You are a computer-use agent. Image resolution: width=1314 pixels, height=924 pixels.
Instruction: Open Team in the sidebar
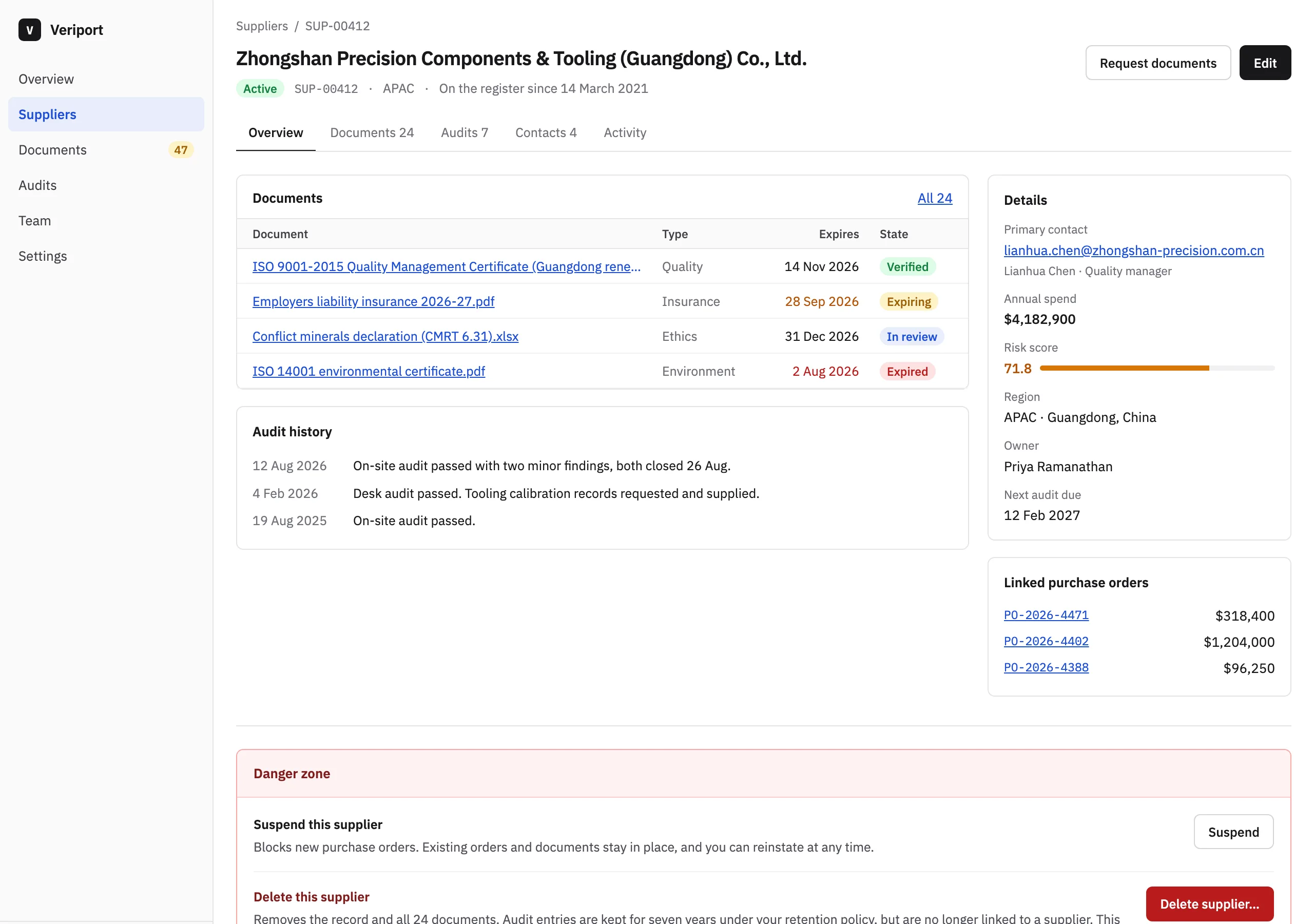(x=106, y=221)
